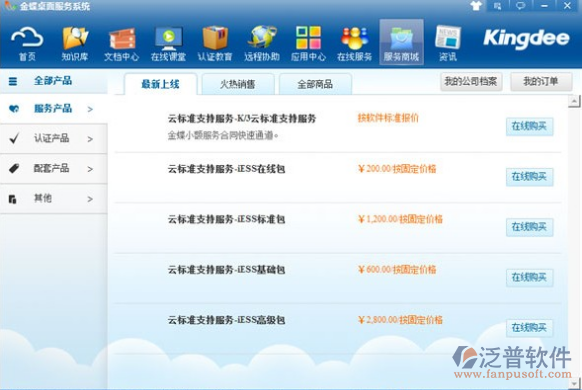Open the 在线服务 online service icon
This screenshot has height=390, width=582.
[x=354, y=43]
